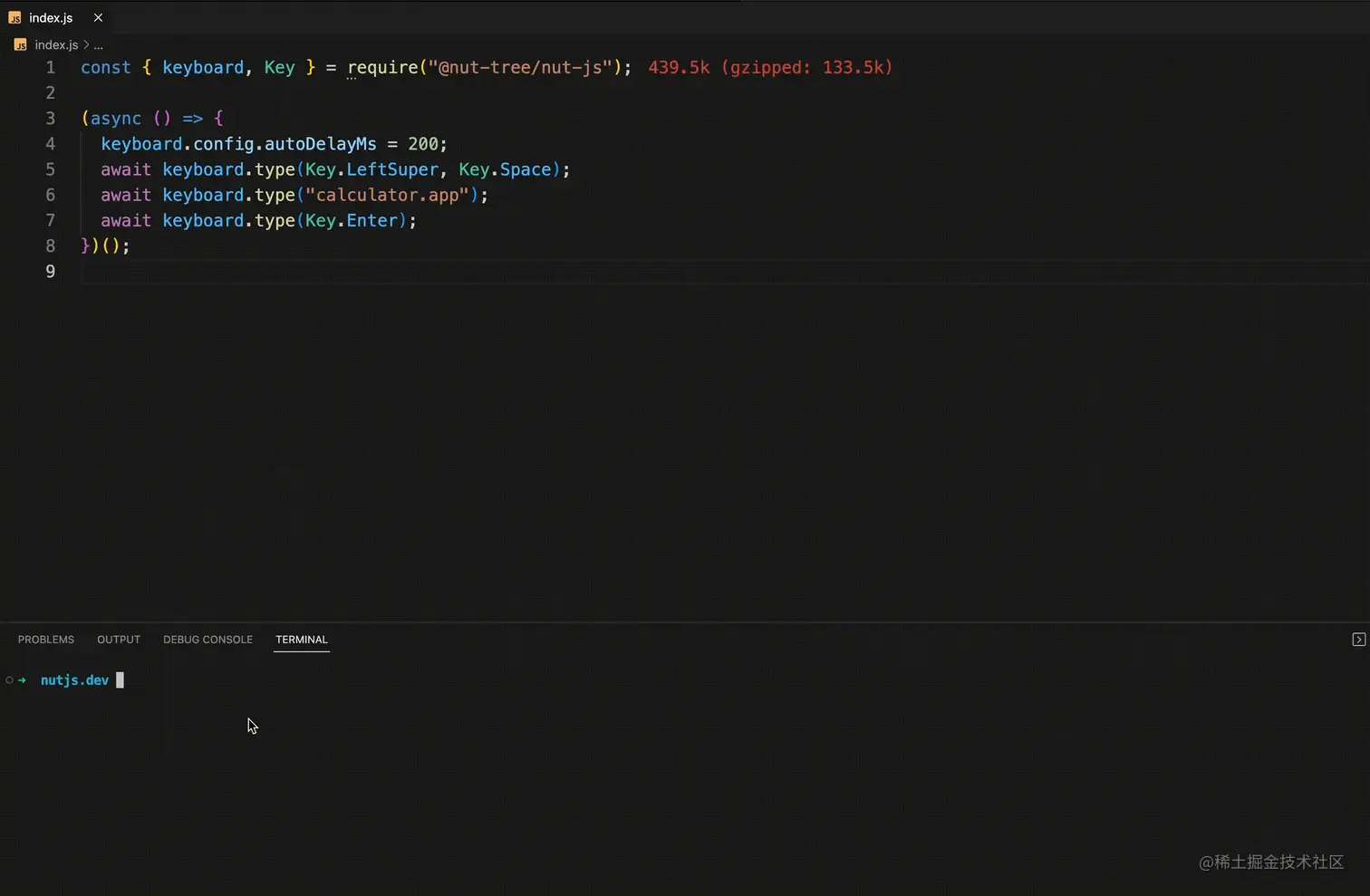The height and width of the screenshot is (896, 1370).
Task: Click the circle indicator left of the terminal prompt
Action: coord(9,679)
